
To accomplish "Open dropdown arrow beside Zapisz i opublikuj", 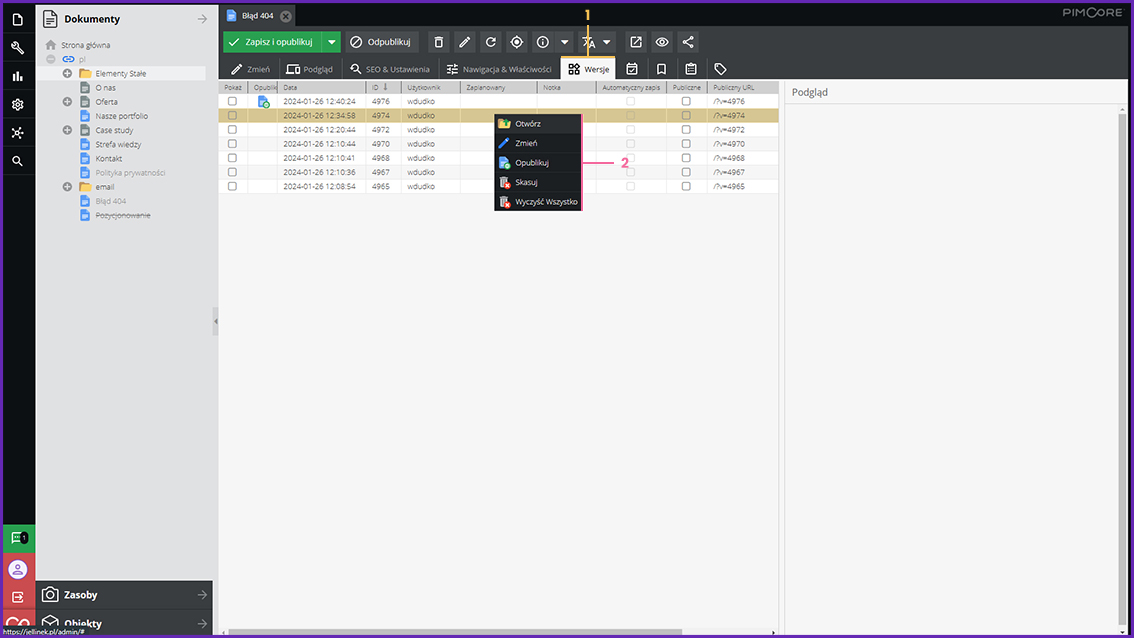I will point(332,42).
